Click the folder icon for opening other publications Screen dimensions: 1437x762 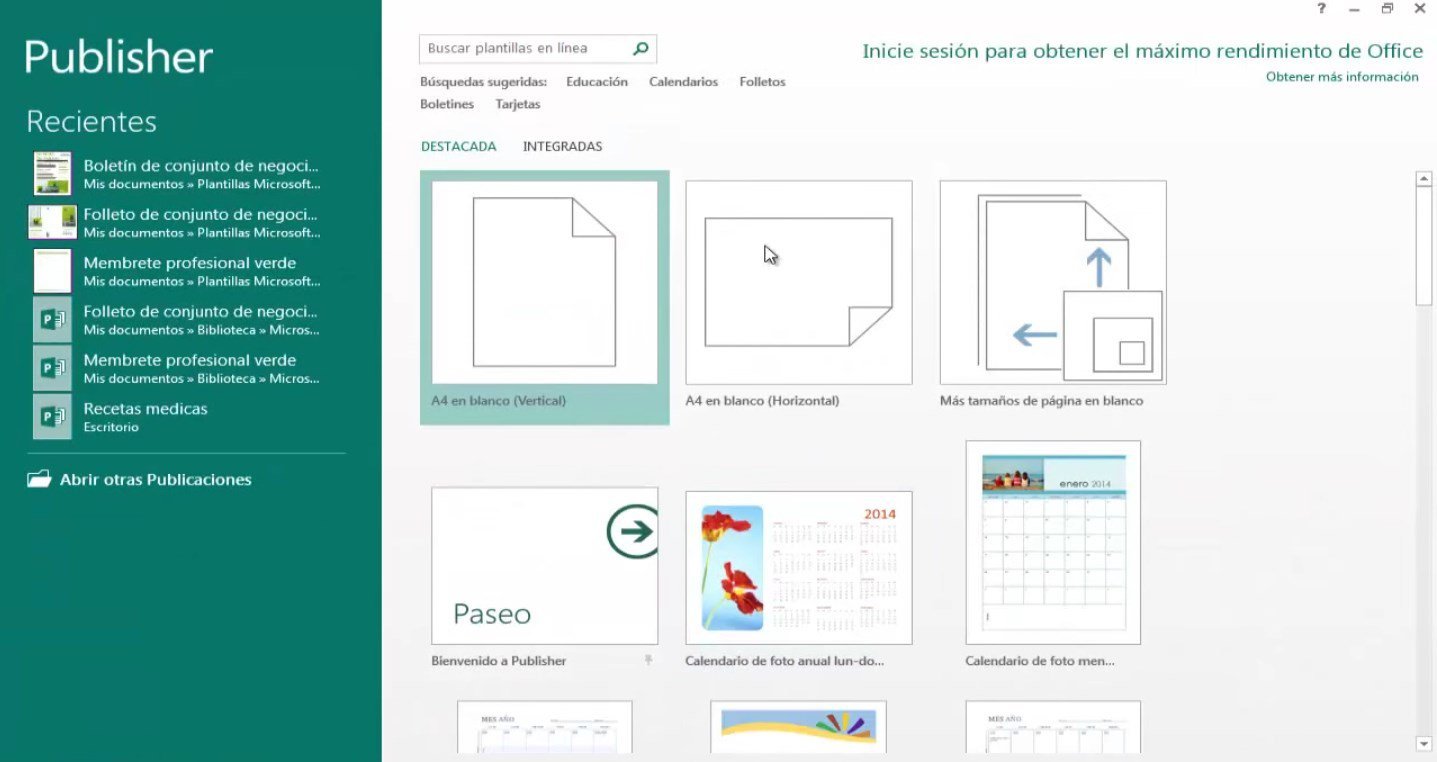(39, 479)
